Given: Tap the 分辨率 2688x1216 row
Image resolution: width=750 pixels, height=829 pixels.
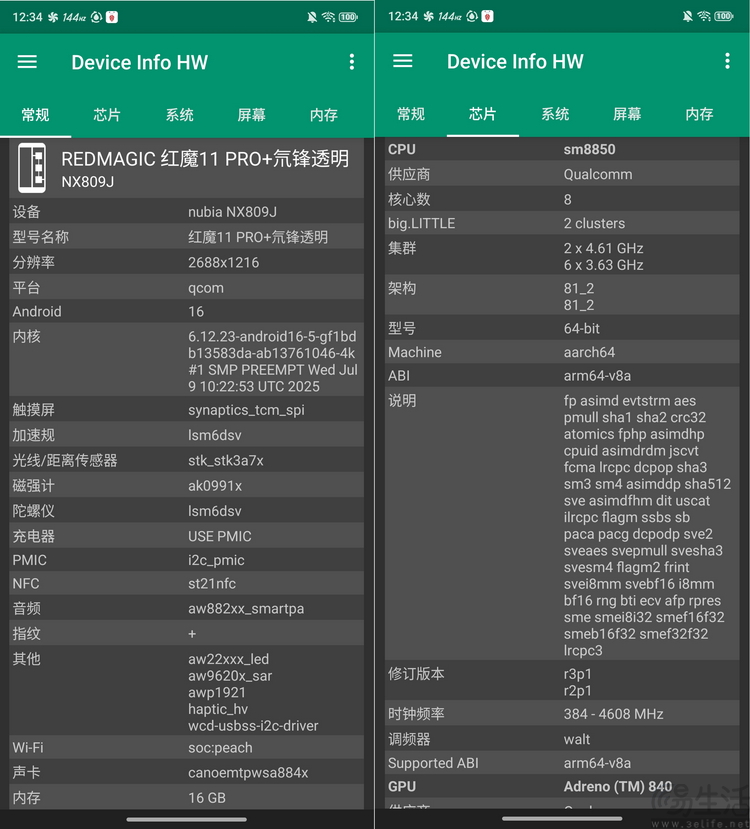Looking at the screenshot, I should [187, 263].
